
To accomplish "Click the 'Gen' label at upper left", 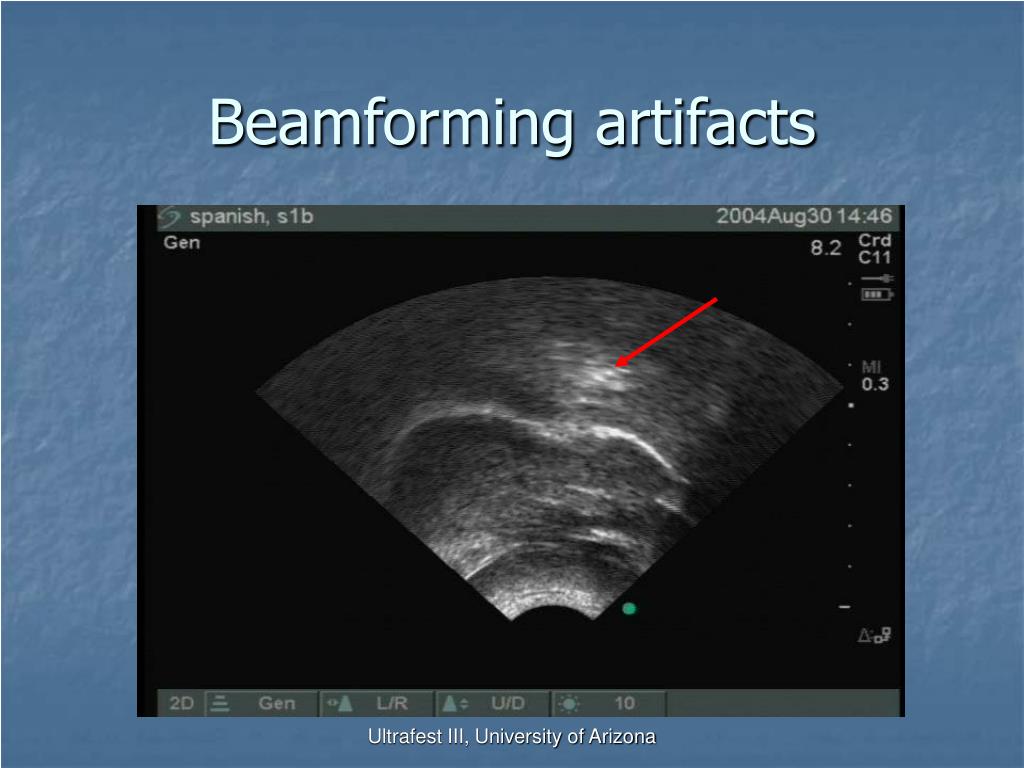I will pyautogui.click(x=182, y=242).
